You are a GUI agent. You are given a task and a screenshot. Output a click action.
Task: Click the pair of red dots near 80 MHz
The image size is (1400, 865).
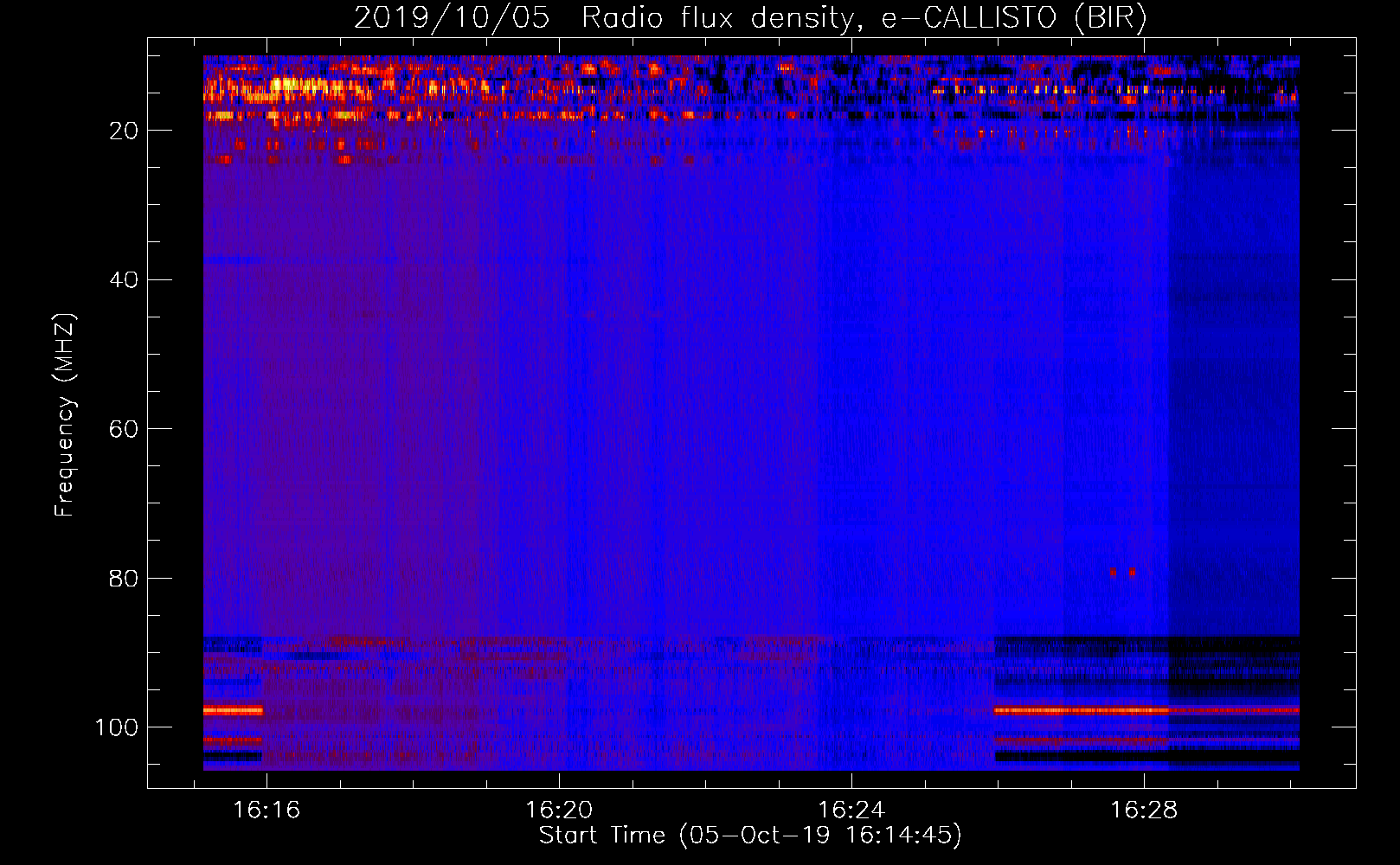[1122, 572]
